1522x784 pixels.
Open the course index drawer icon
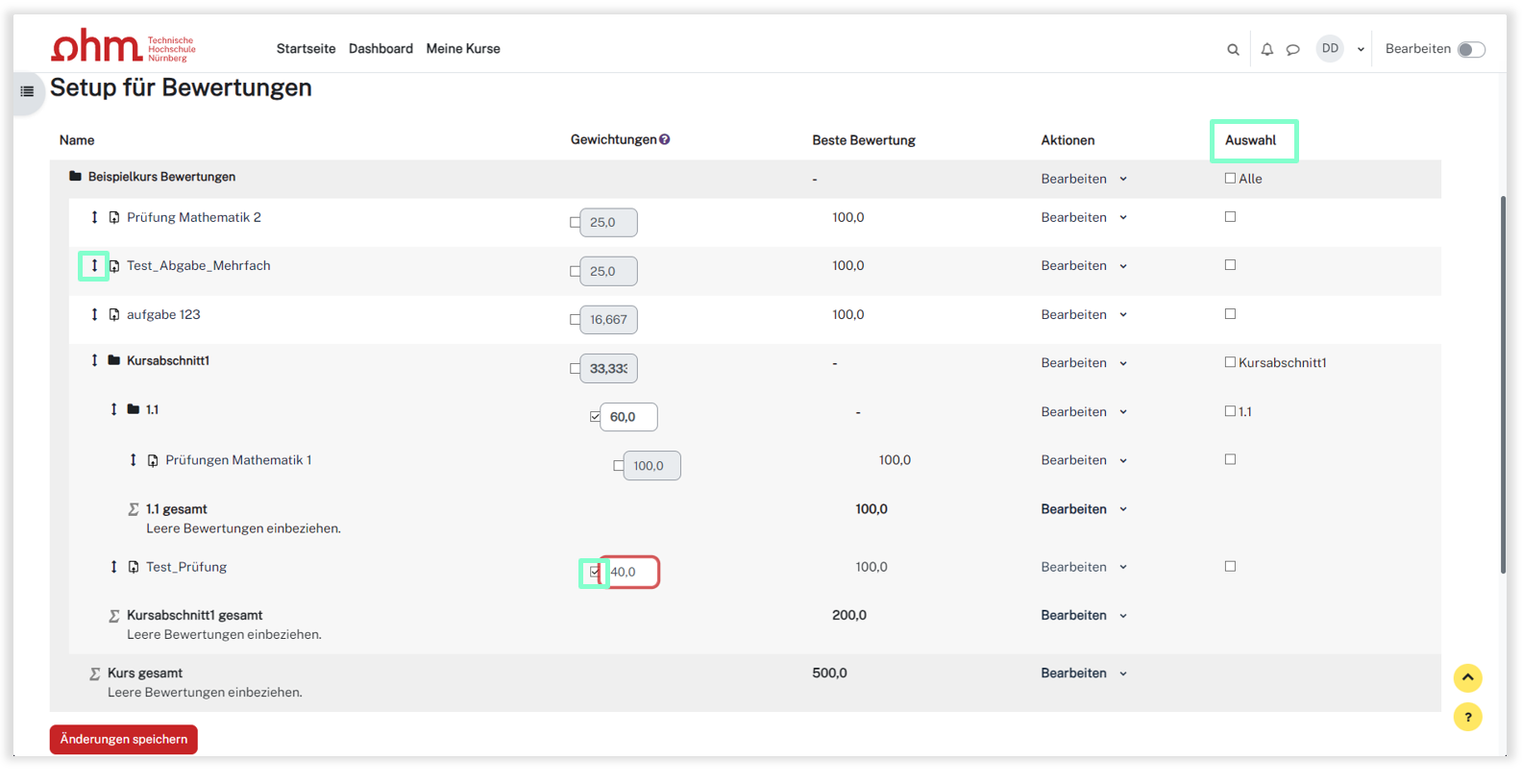27,91
